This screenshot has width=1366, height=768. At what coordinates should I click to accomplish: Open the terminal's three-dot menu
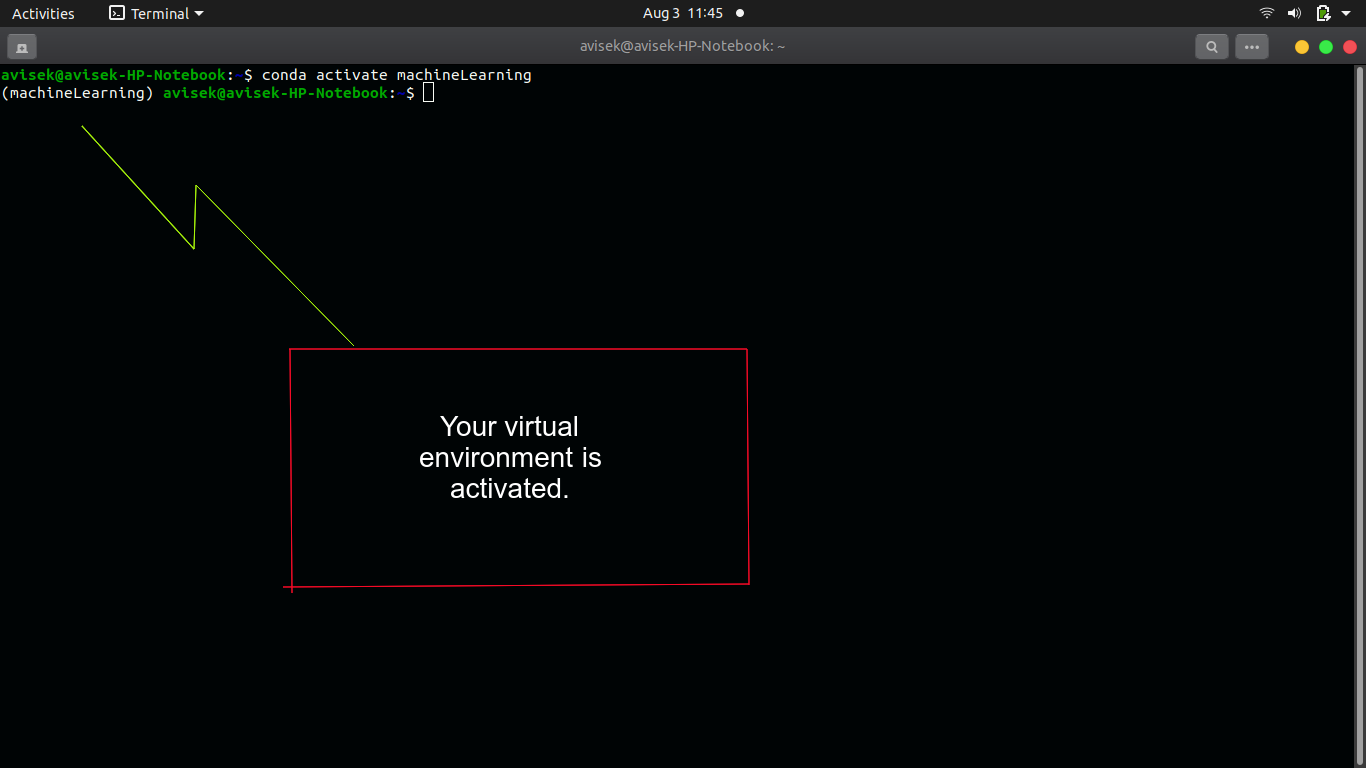1251,46
